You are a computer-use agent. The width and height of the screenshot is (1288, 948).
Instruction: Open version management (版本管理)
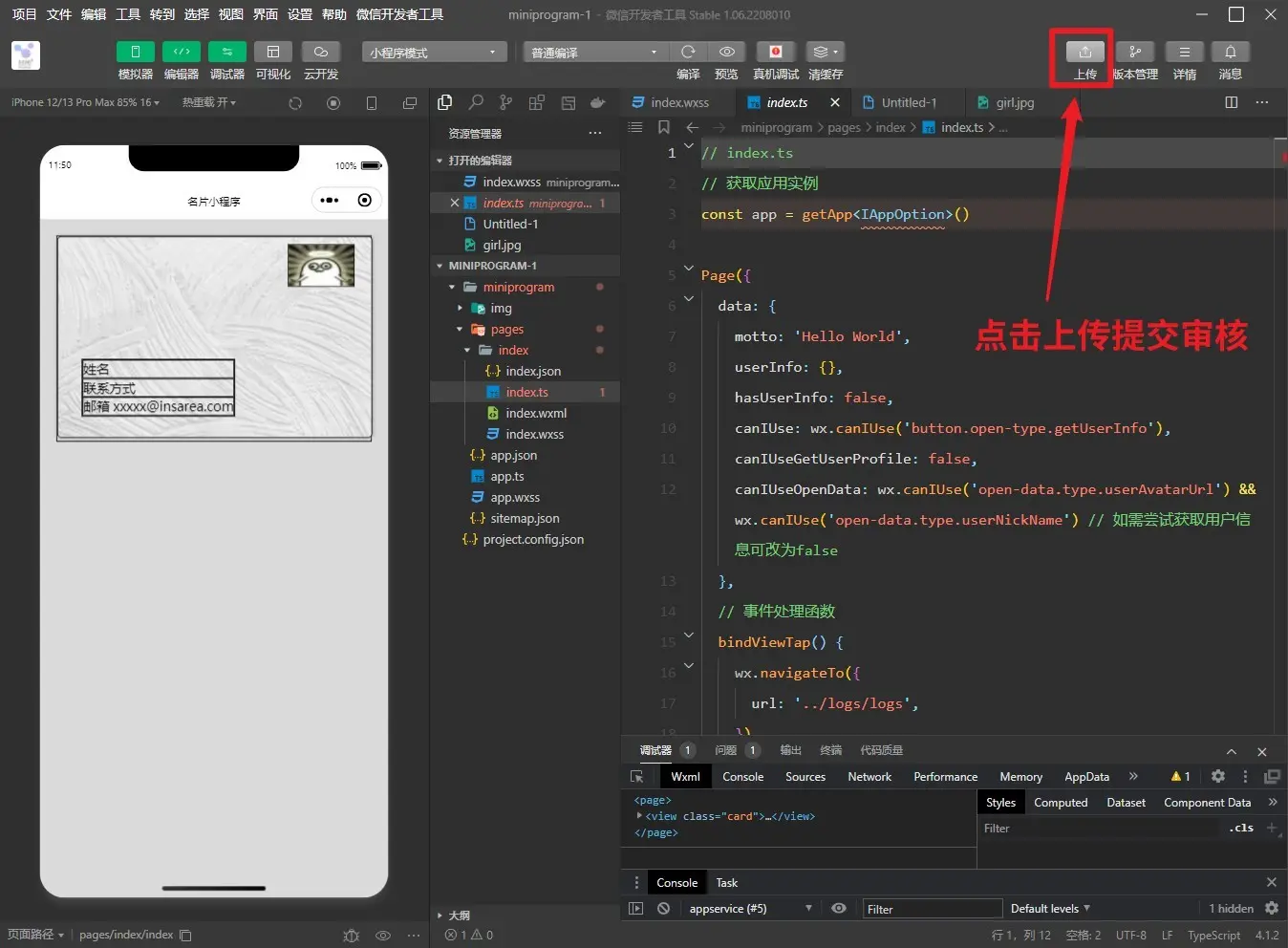point(1134,53)
